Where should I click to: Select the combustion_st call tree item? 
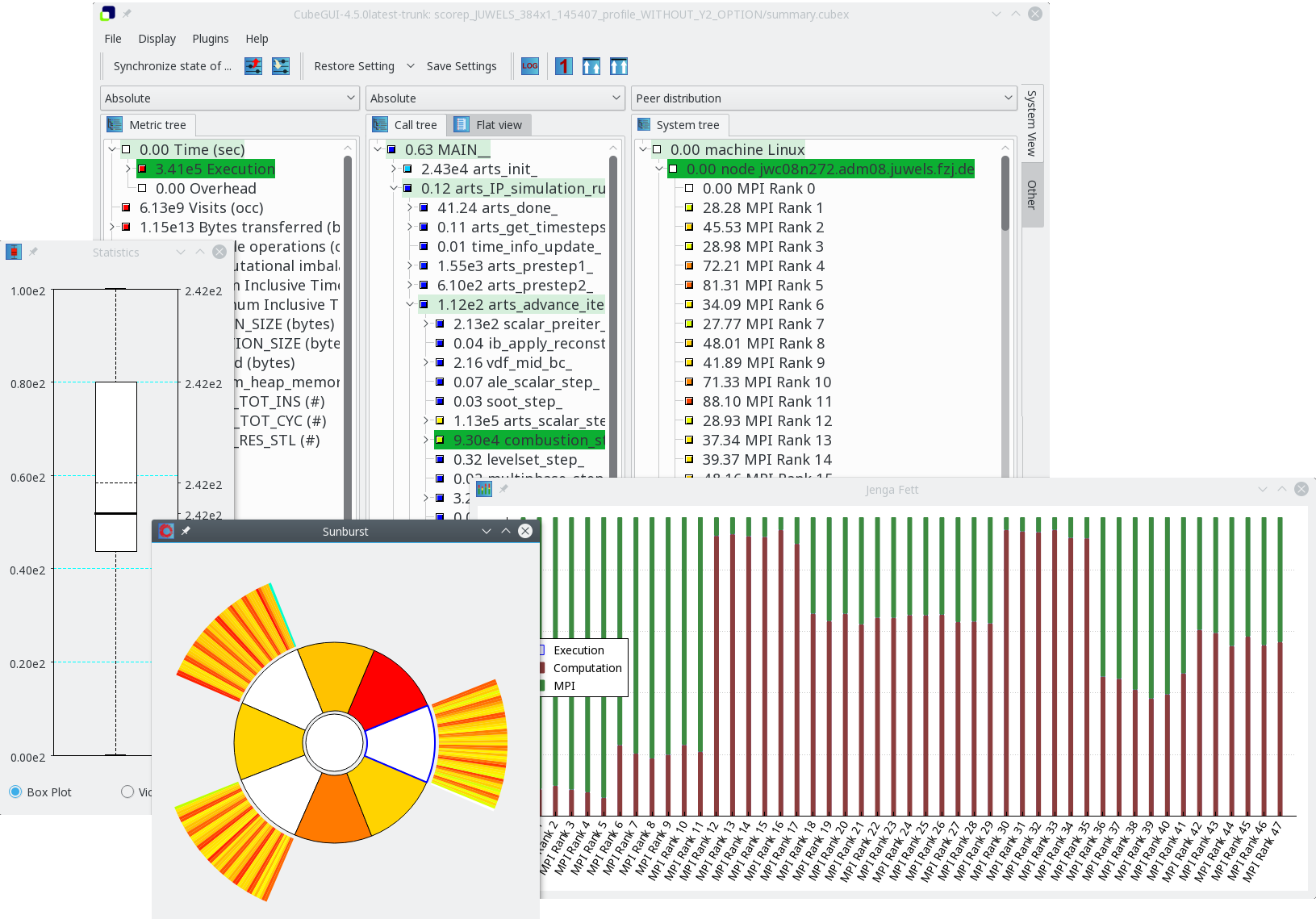[x=528, y=440]
